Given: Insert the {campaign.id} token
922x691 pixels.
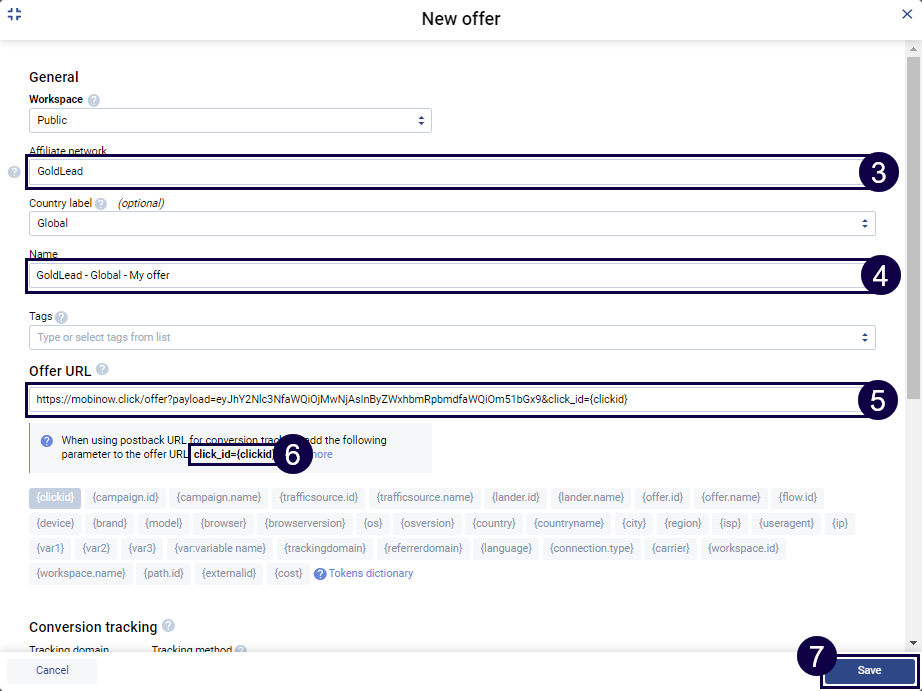Looking at the screenshot, I should [x=125, y=497].
